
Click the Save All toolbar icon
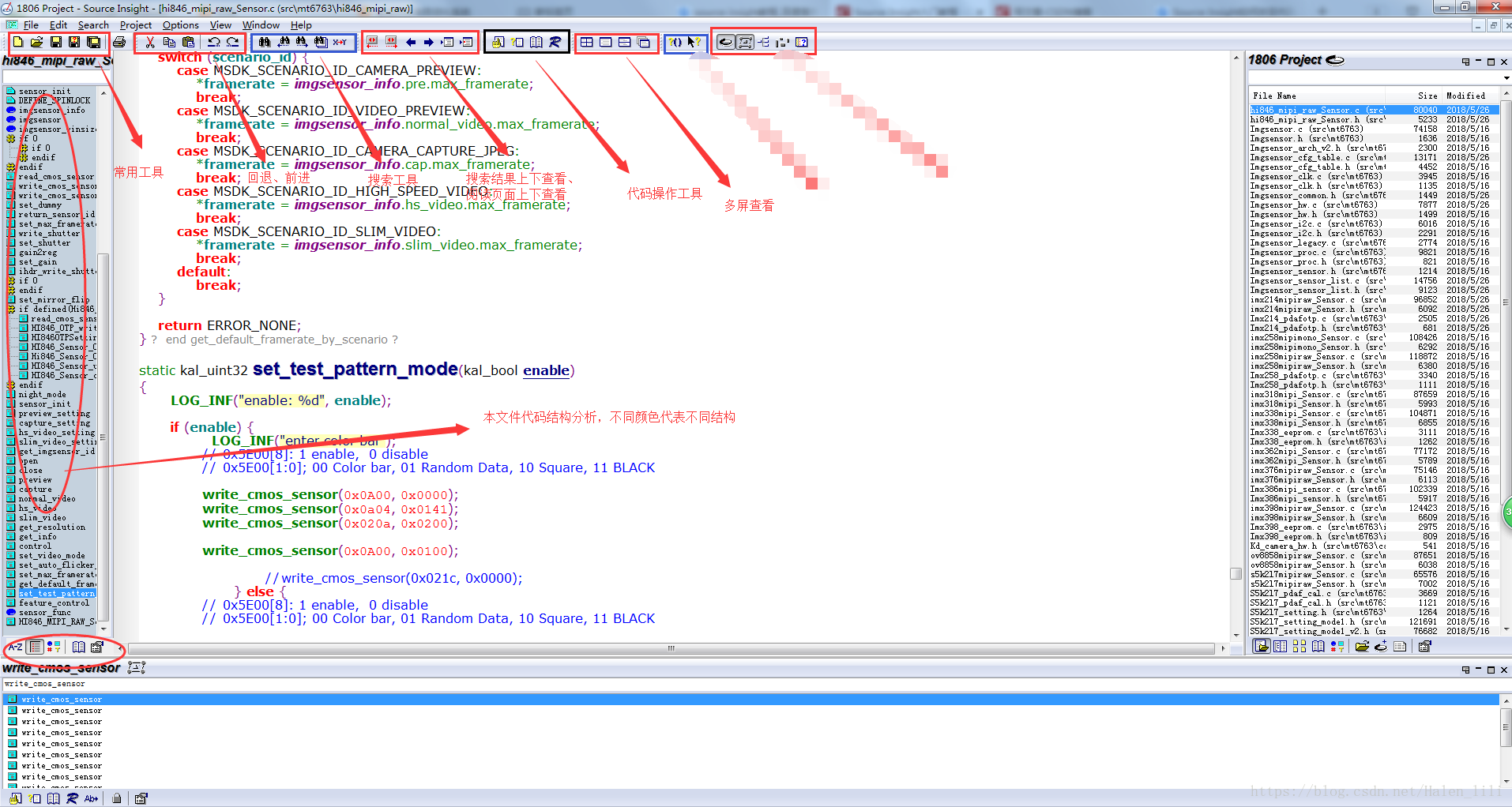pos(93,42)
